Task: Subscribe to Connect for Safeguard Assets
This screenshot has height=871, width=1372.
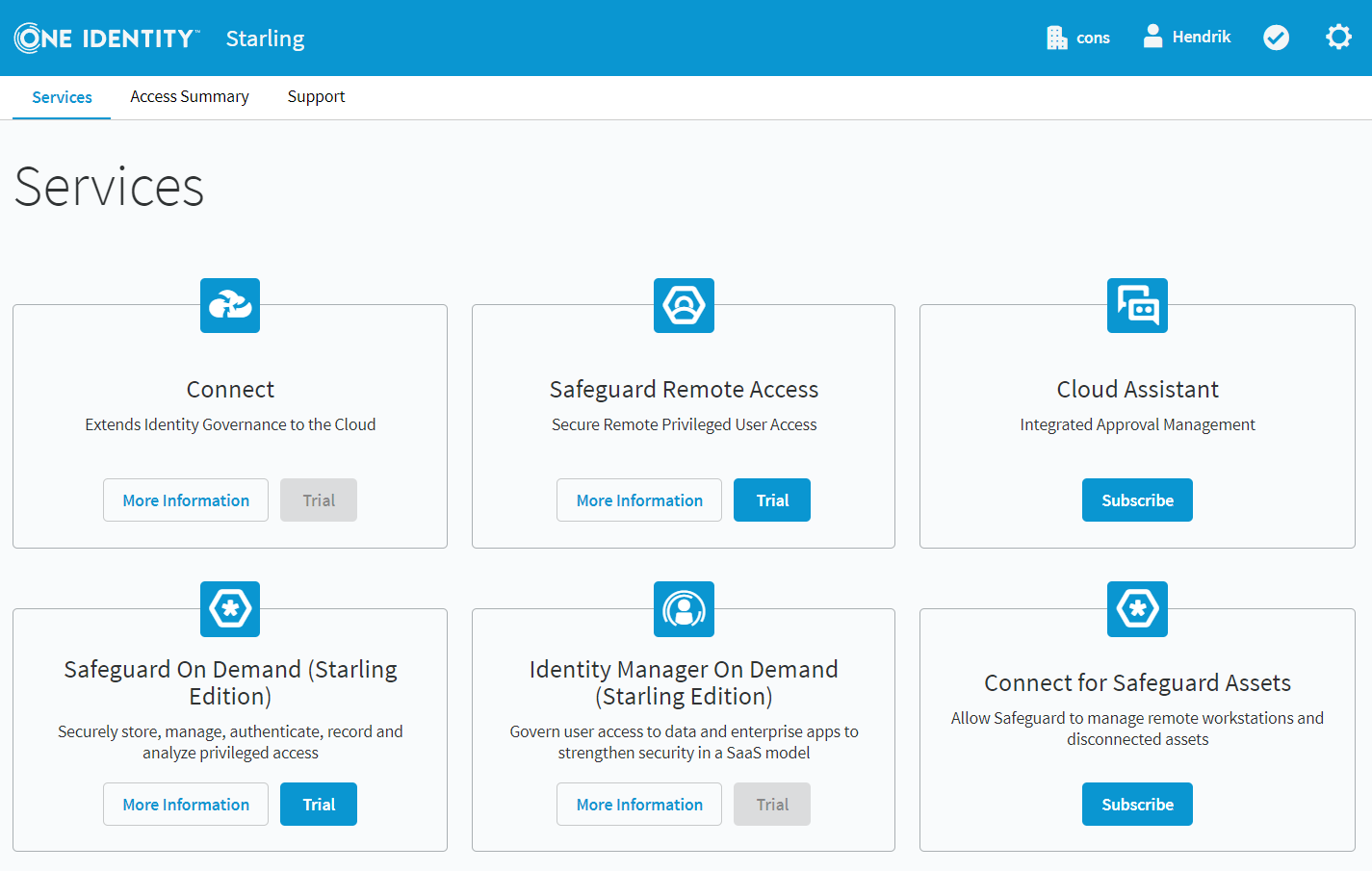Action: pyautogui.click(x=1137, y=805)
